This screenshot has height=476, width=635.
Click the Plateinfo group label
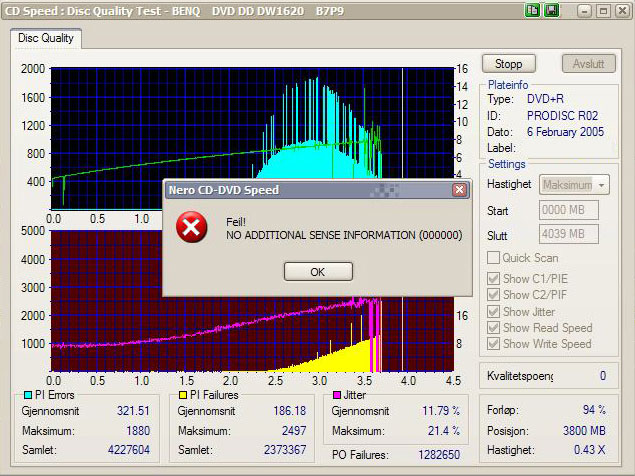coord(508,85)
